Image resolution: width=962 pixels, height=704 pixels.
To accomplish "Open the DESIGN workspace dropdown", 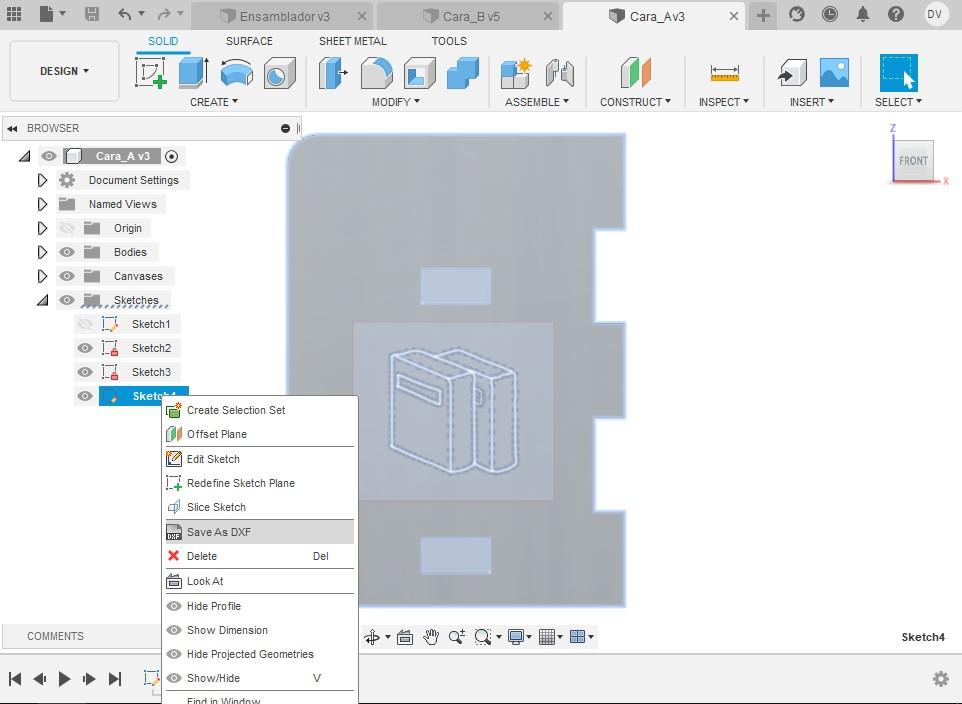I will (x=64, y=71).
